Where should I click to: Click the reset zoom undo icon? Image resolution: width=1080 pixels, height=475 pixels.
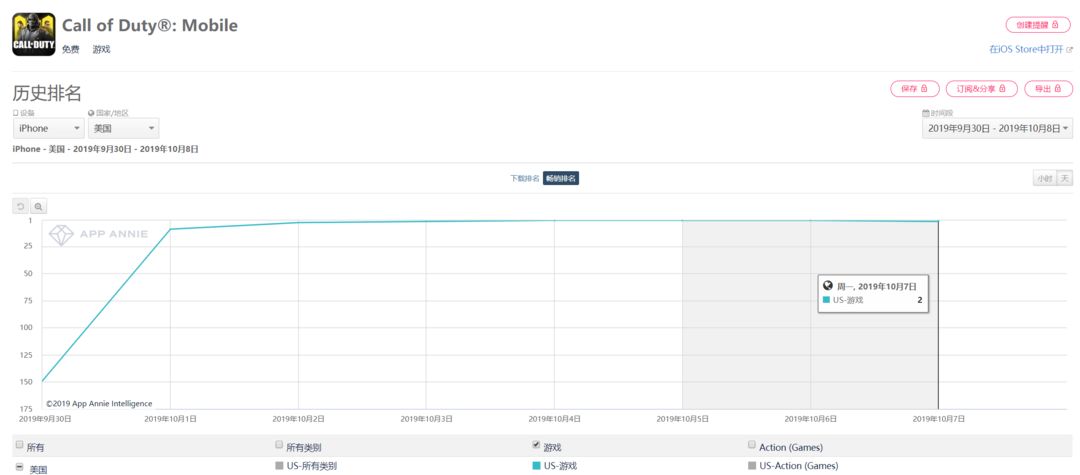pyautogui.click(x=21, y=206)
